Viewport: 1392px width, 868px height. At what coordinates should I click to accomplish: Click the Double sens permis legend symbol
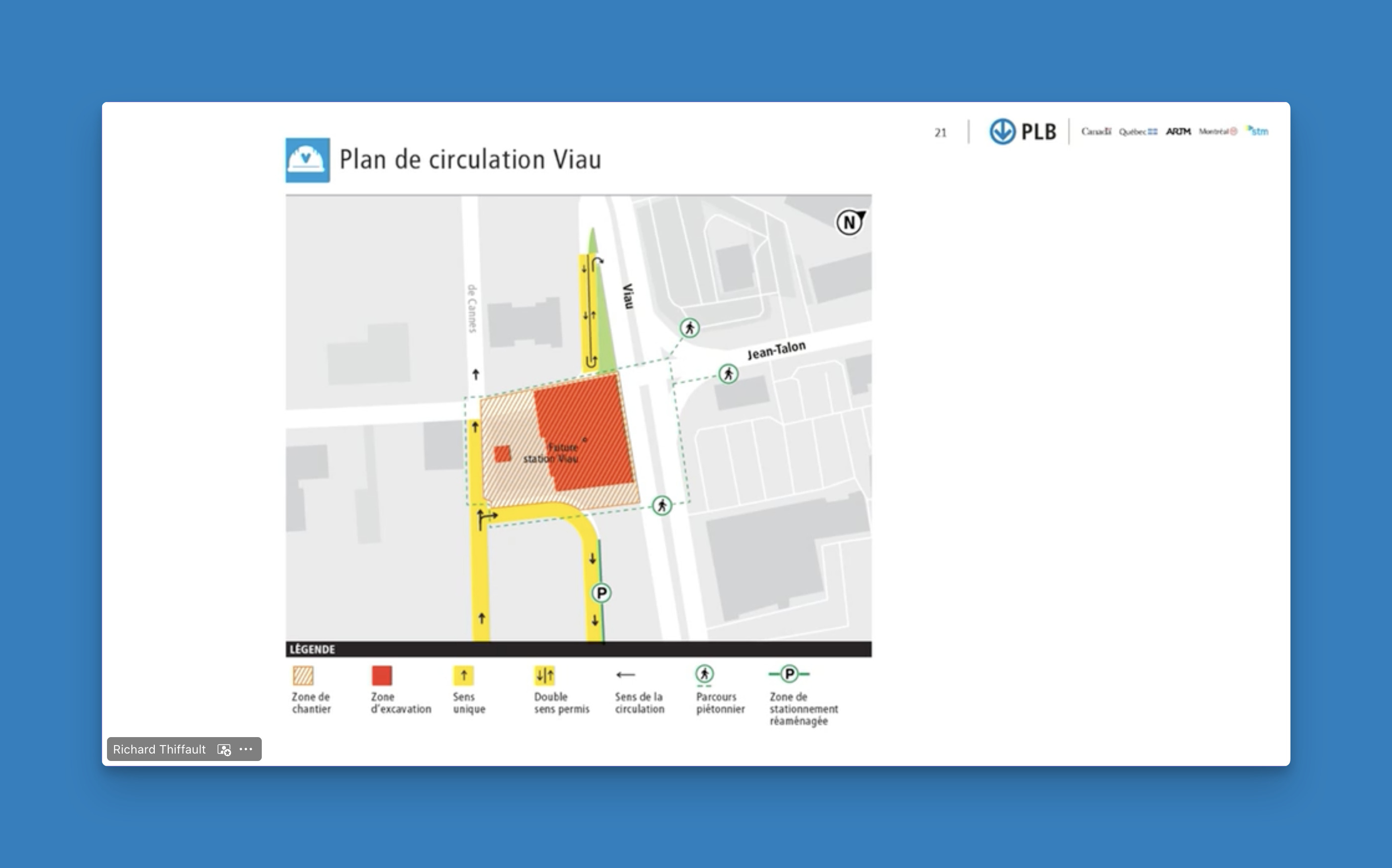pos(545,676)
